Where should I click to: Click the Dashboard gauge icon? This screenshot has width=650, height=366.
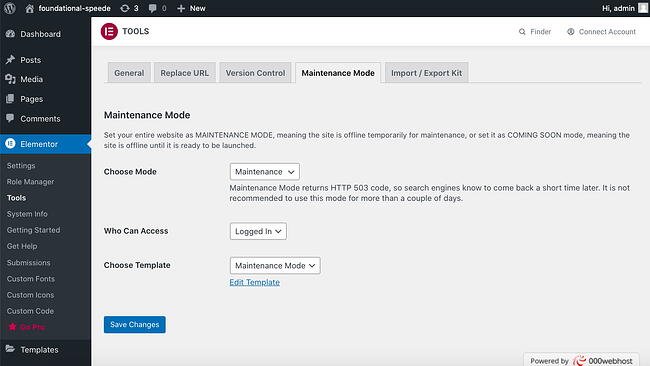[x=10, y=34]
